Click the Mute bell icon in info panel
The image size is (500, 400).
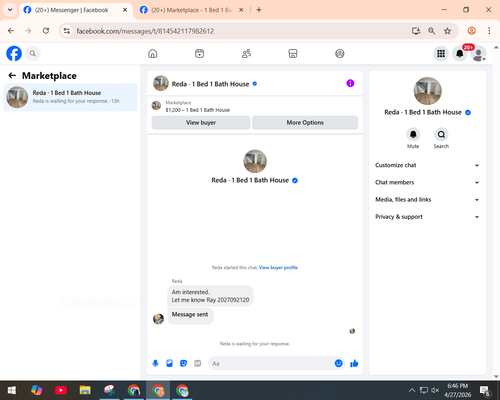[413, 134]
